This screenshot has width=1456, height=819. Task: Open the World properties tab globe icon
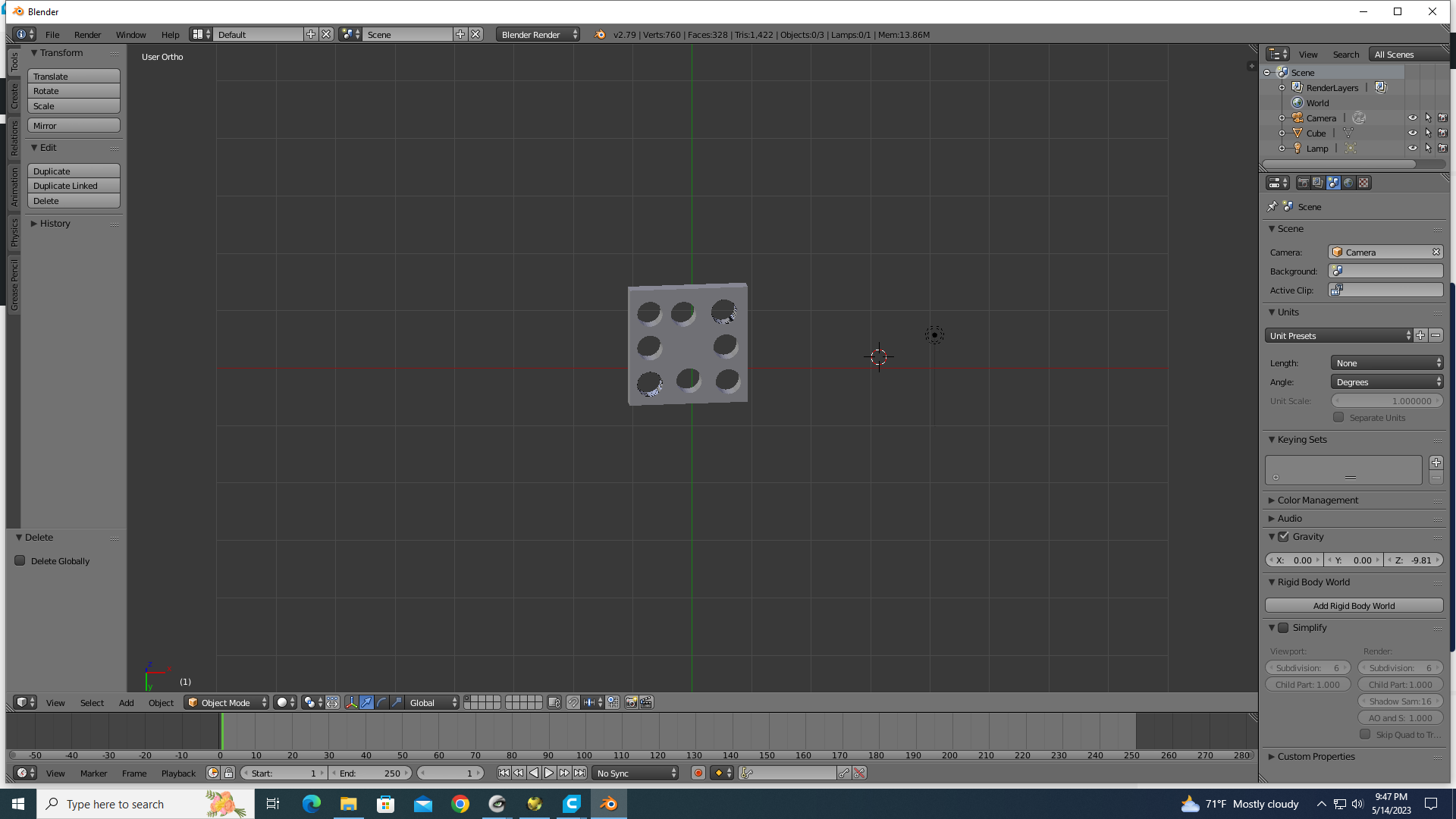click(x=1348, y=183)
